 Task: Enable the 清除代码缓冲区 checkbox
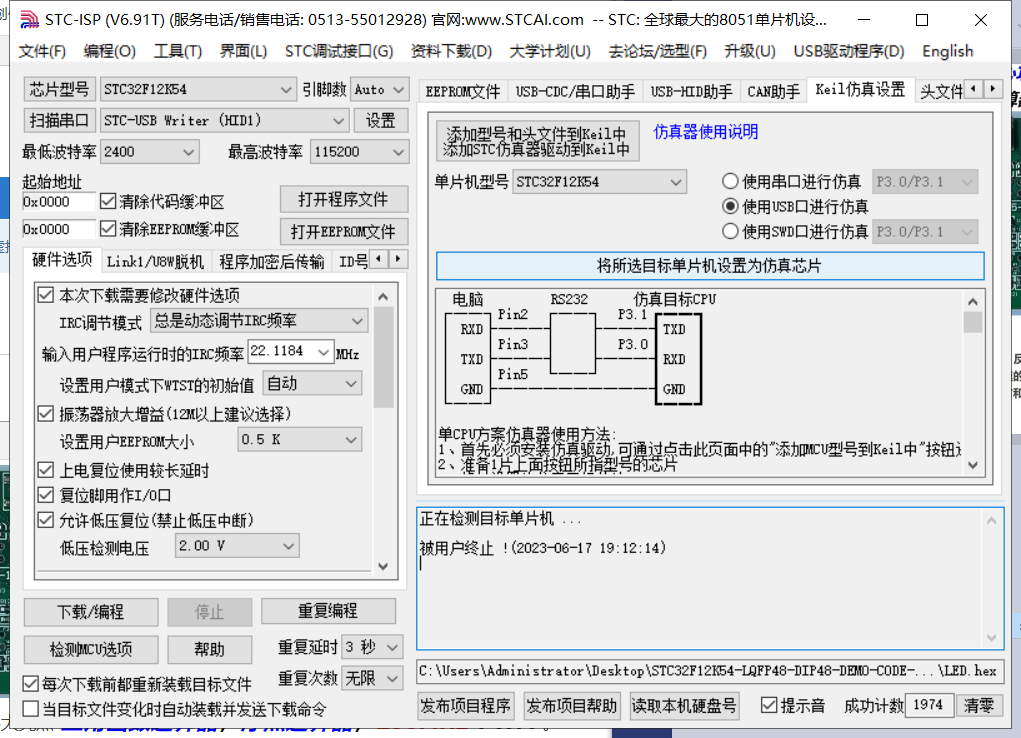(109, 201)
